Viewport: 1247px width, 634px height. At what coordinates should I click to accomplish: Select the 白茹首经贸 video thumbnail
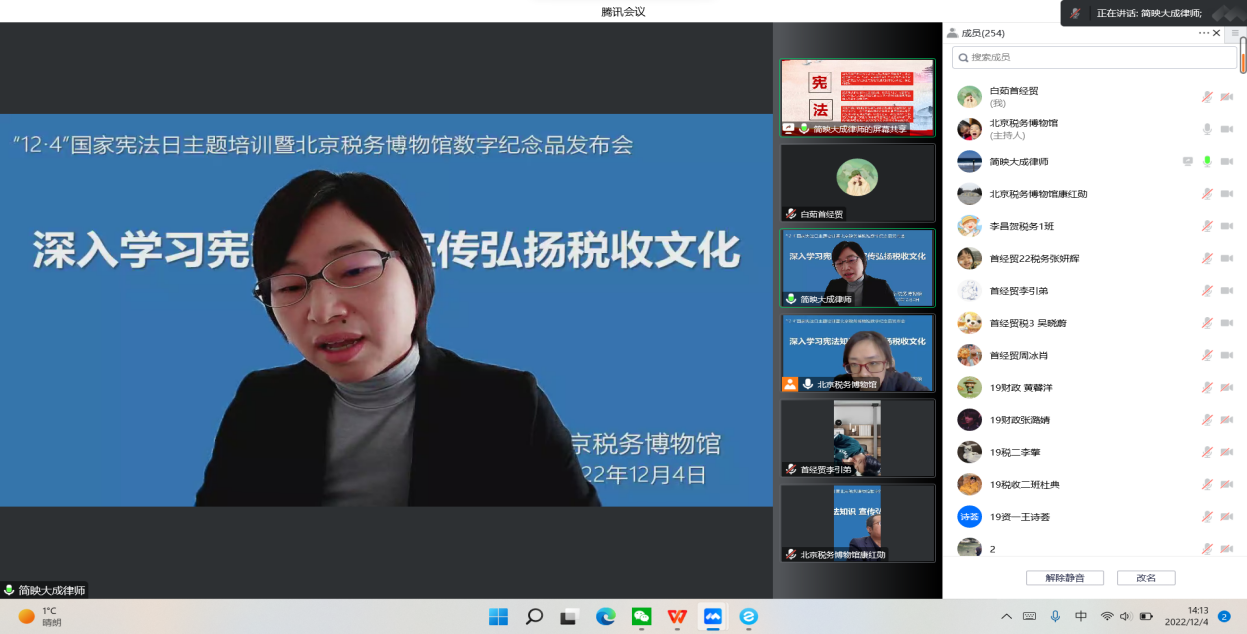coord(857,182)
